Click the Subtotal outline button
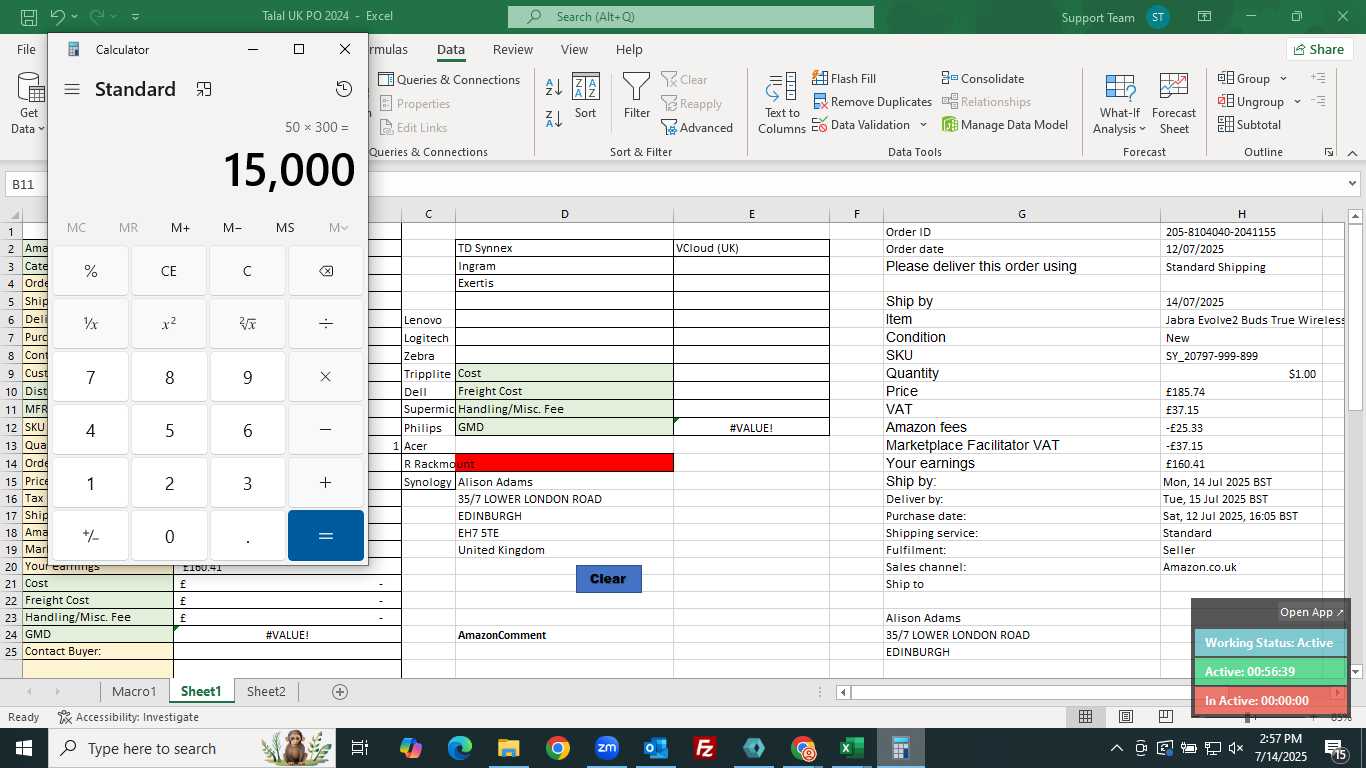Viewport: 1366px width, 768px height. 1249,125
